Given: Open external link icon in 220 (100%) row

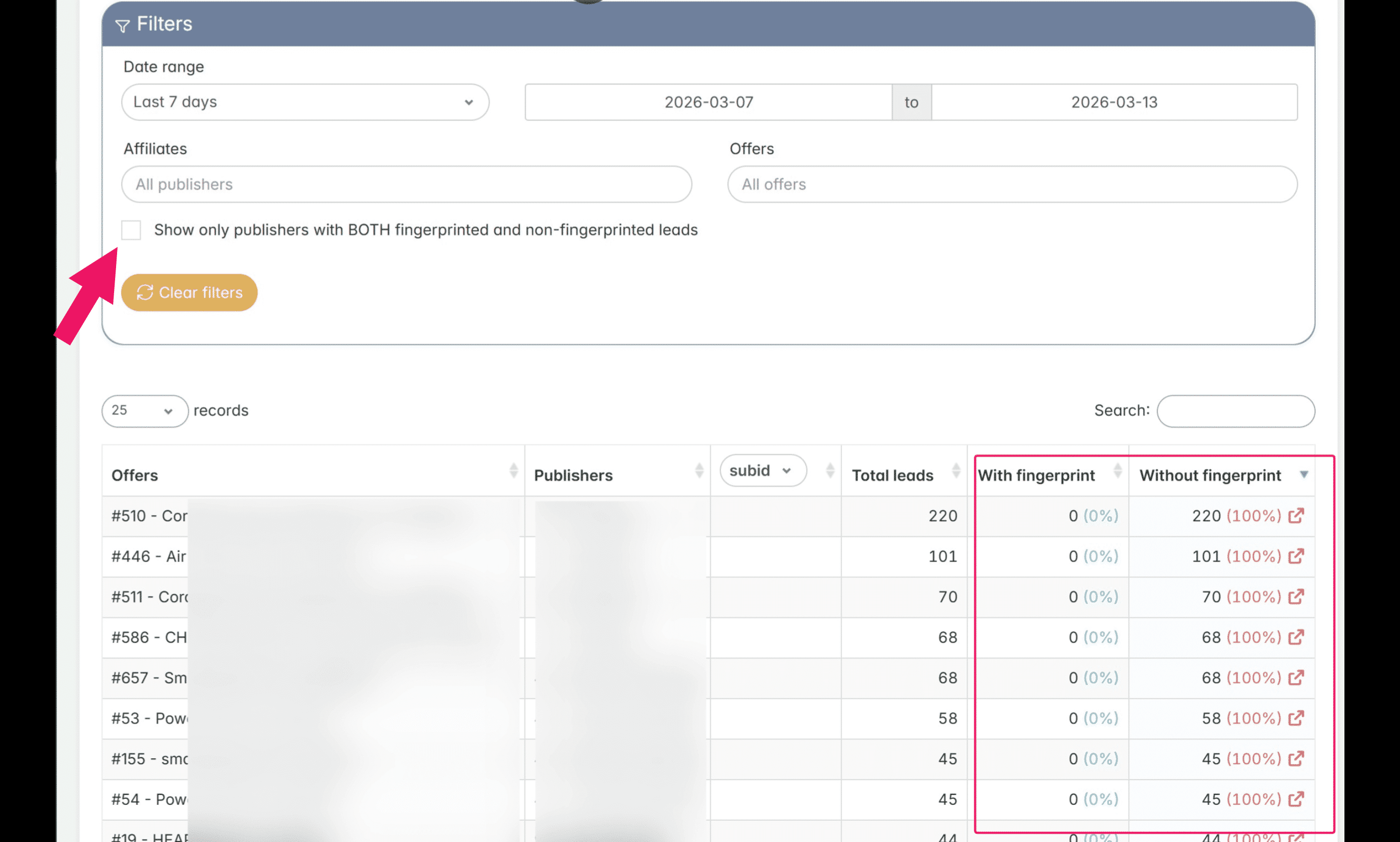Looking at the screenshot, I should pos(1296,515).
